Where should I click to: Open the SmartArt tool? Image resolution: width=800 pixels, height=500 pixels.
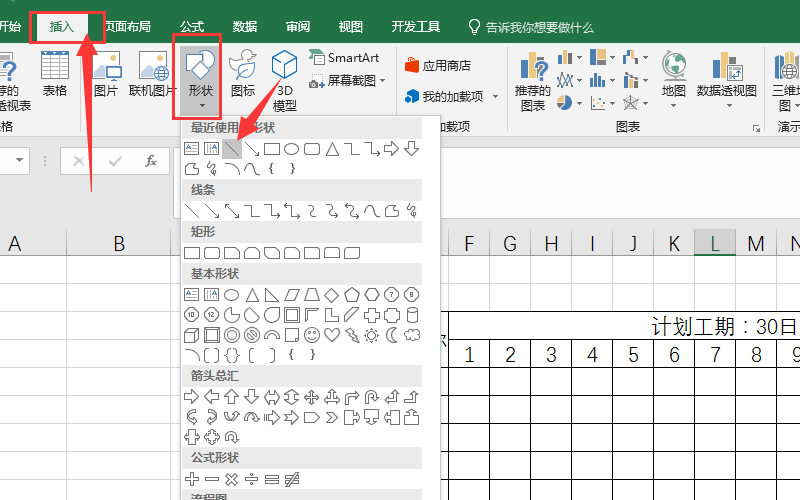344,58
